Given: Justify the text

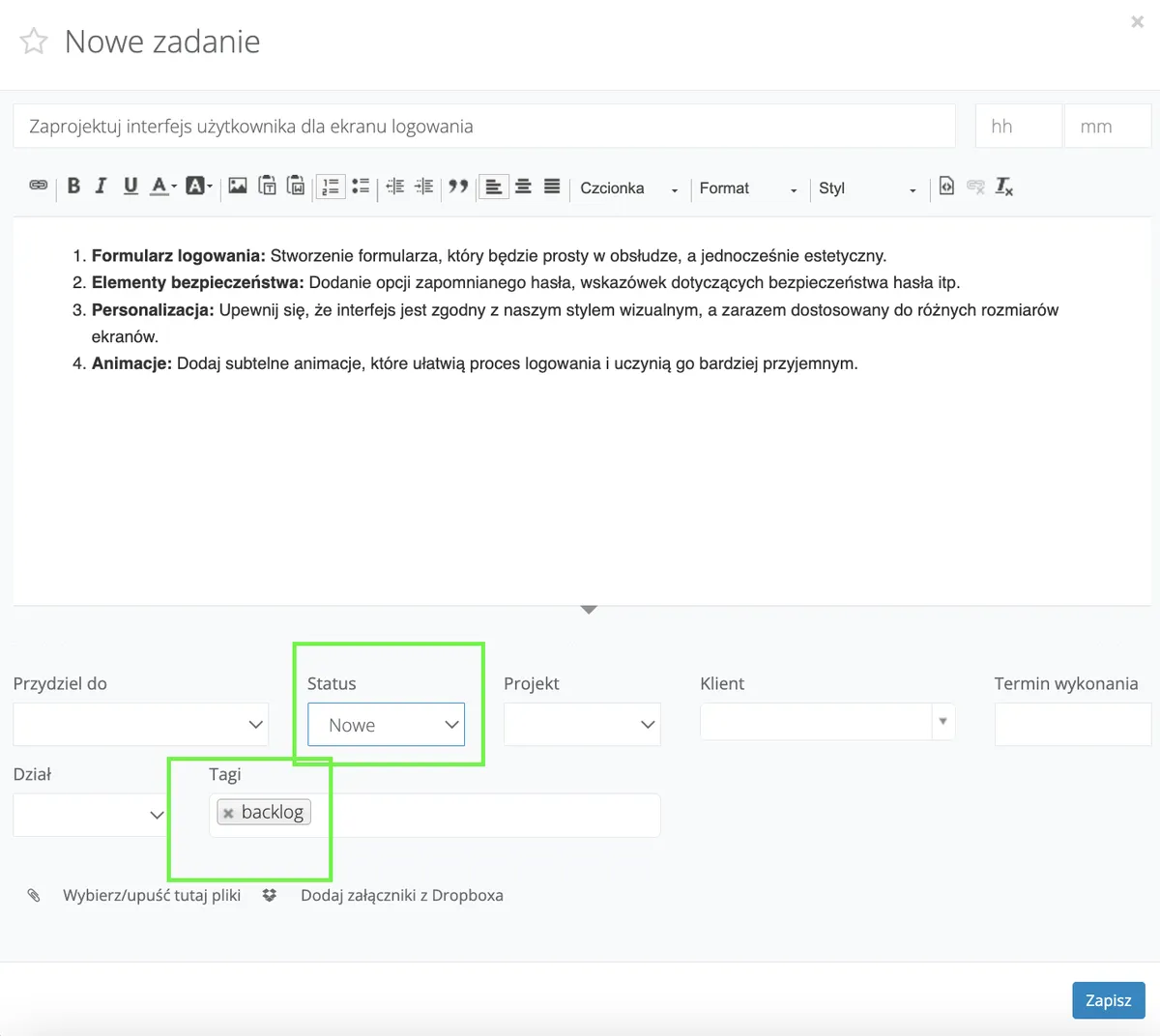Looking at the screenshot, I should click(552, 186).
